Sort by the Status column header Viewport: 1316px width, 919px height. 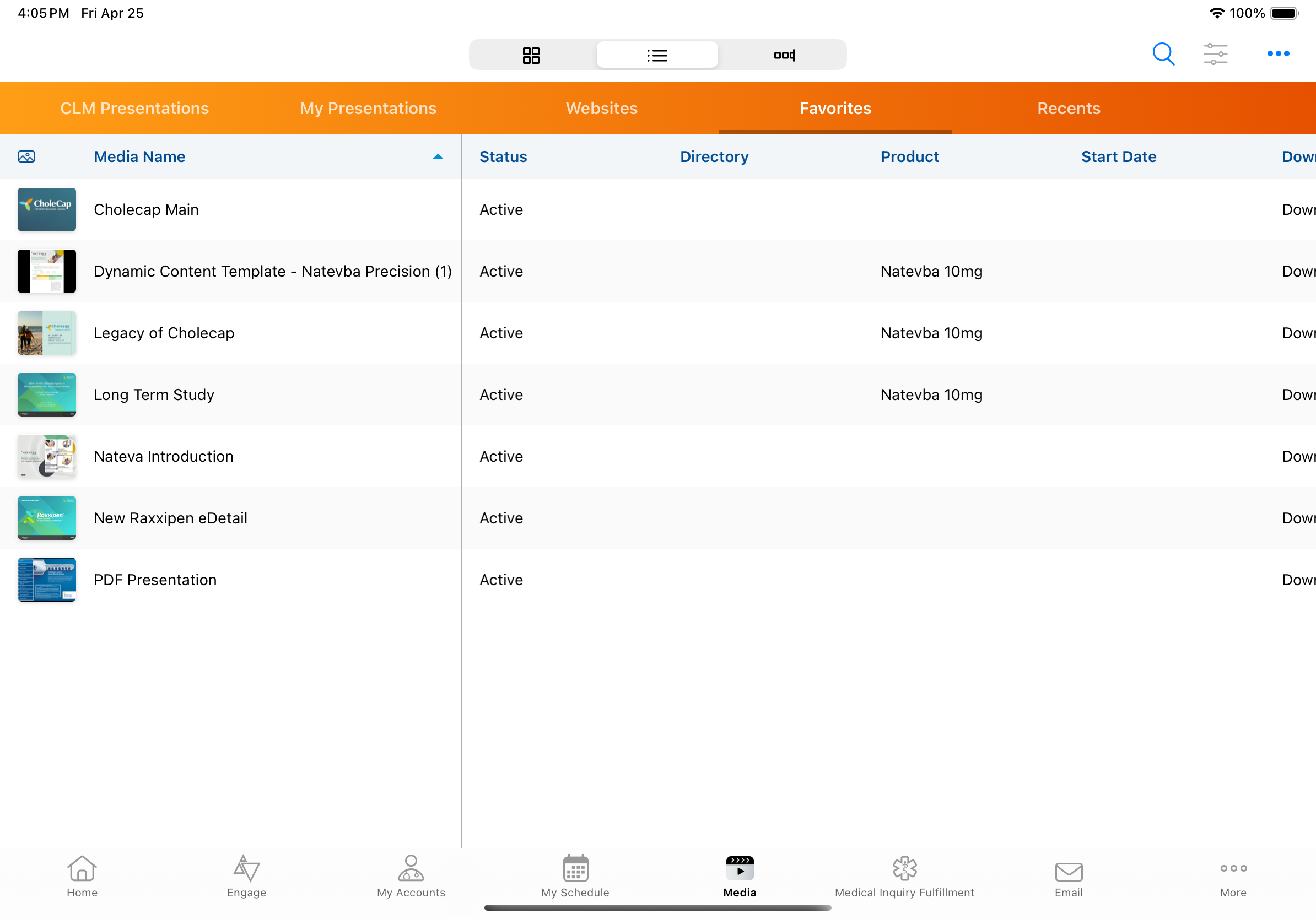point(503,156)
